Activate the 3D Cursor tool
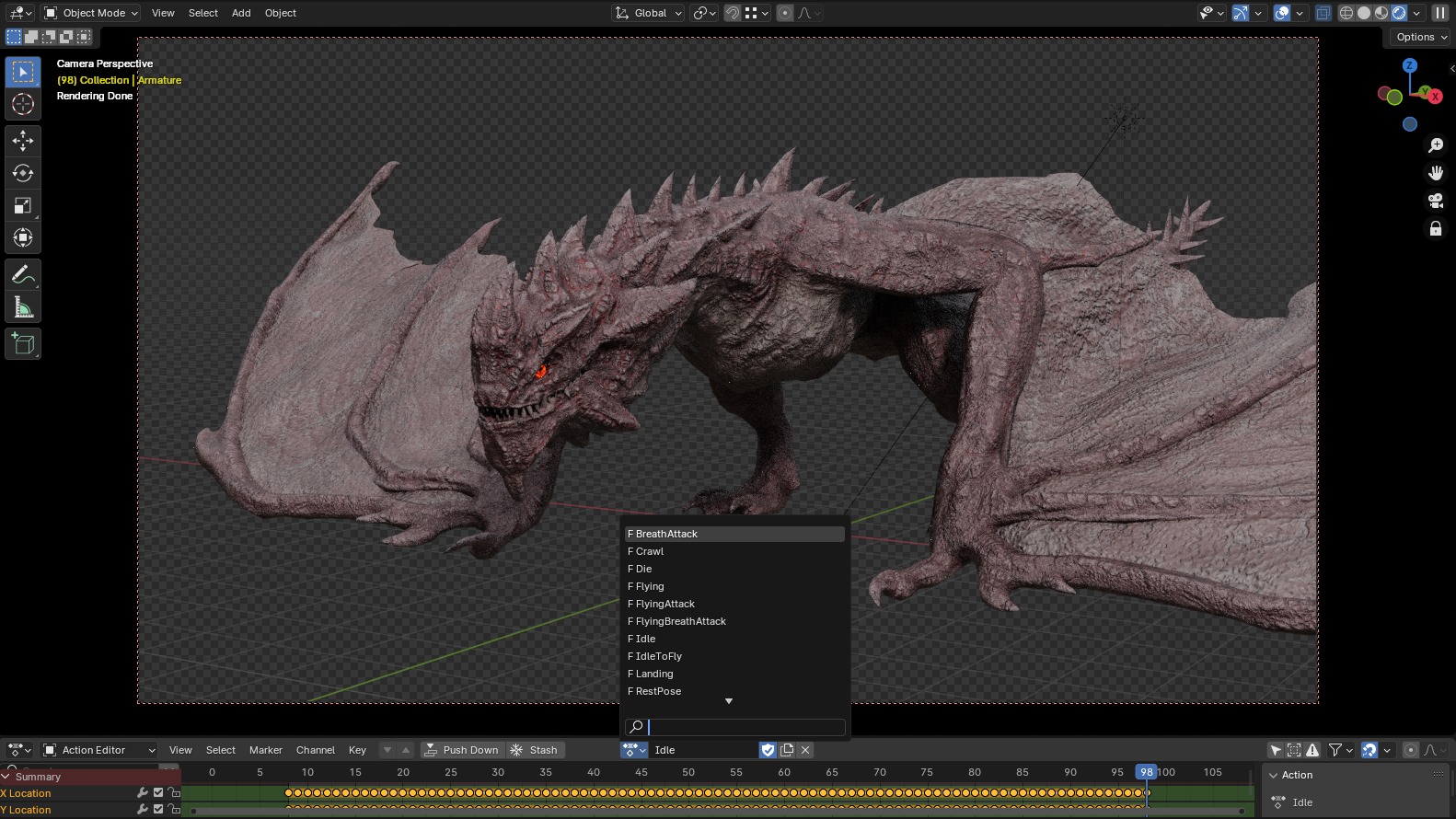The width and height of the screenshot is (1456, 819). [23, 104]
